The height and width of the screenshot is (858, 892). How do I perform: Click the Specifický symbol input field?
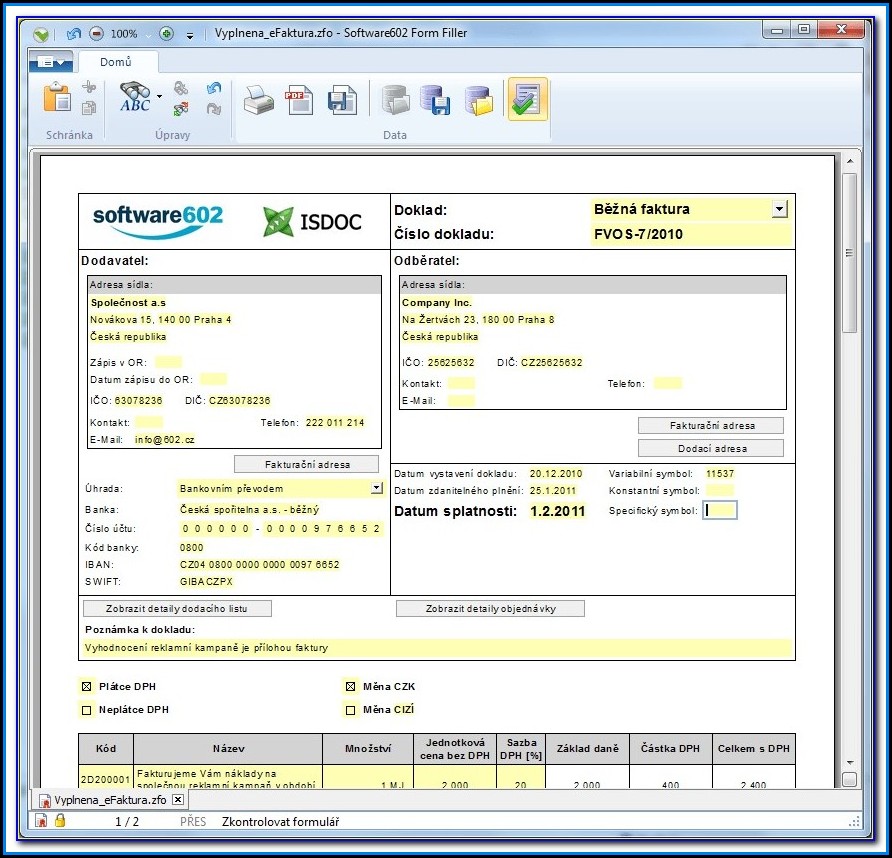720,510
